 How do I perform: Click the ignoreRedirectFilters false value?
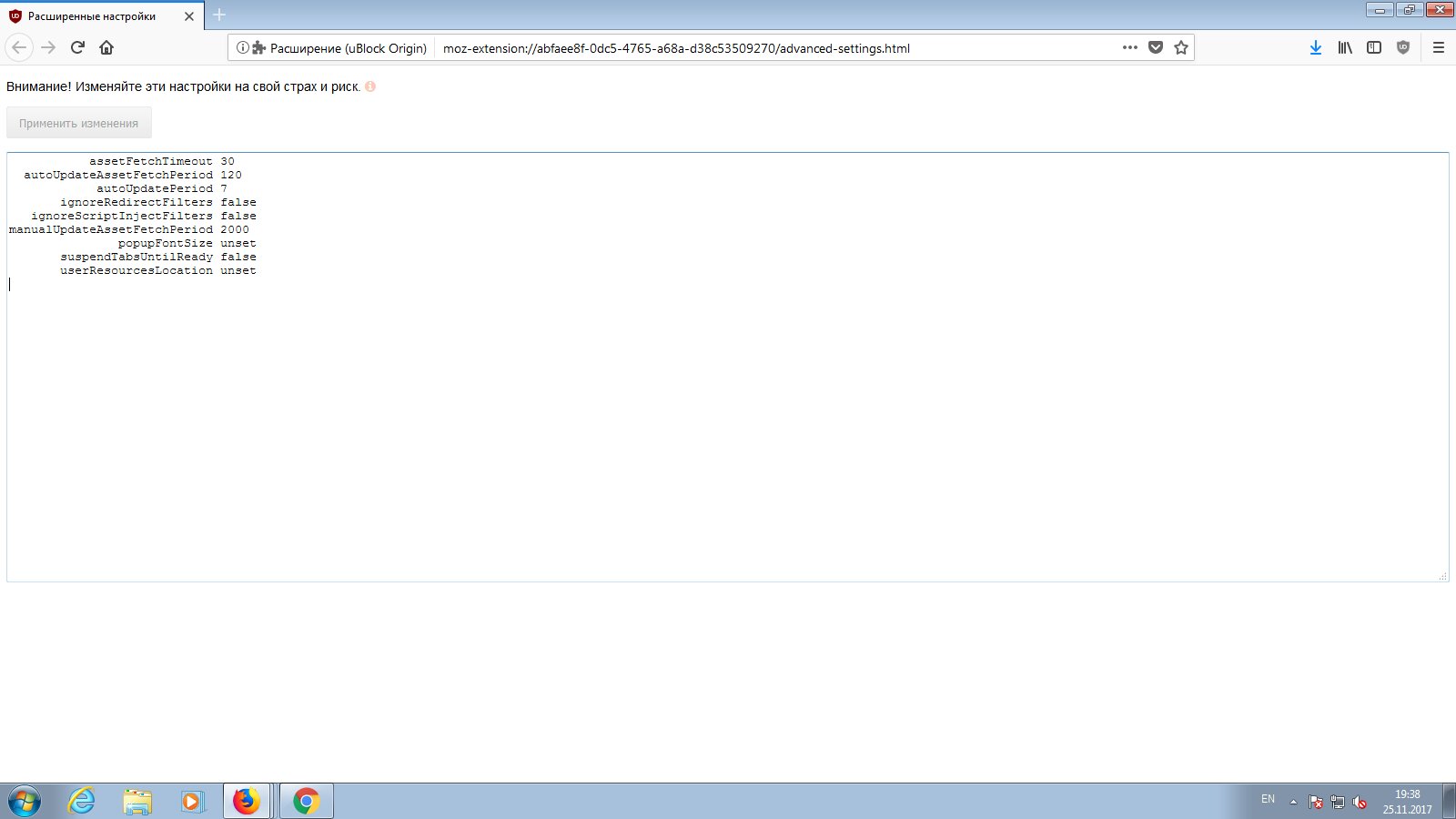[238, 202]
